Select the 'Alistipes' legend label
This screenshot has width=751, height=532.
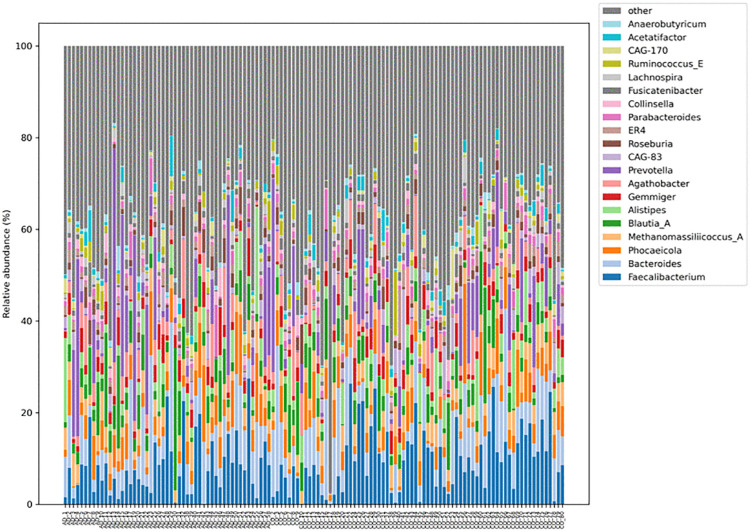pos(647,210)
